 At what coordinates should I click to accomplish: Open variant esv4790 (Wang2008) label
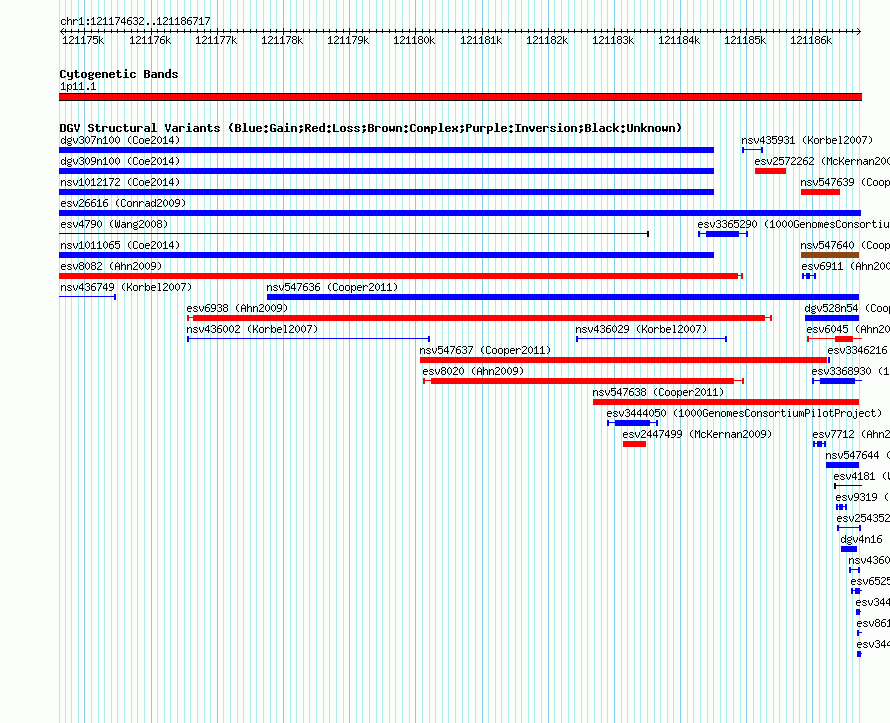point(114,224)
